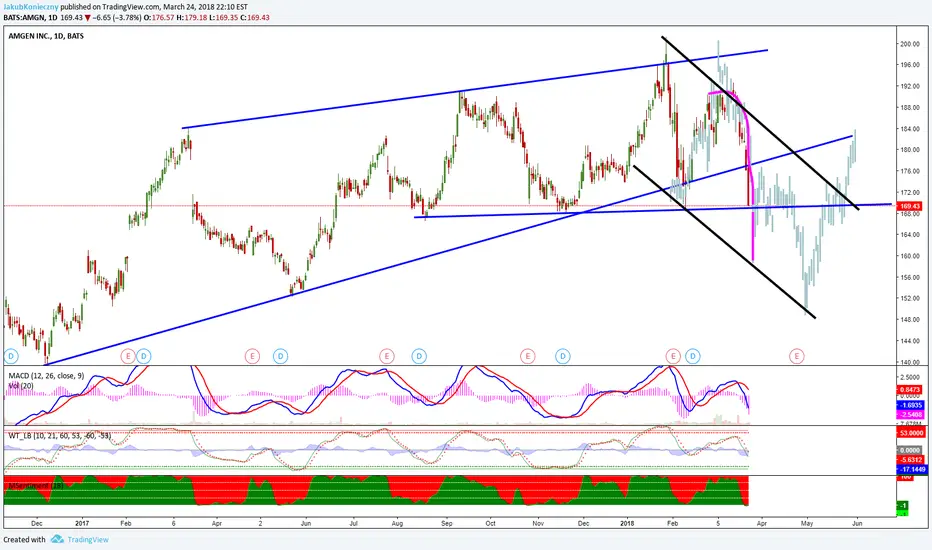
Task: Click the green -1 MSentiment value tag
Action: (903, 506)
